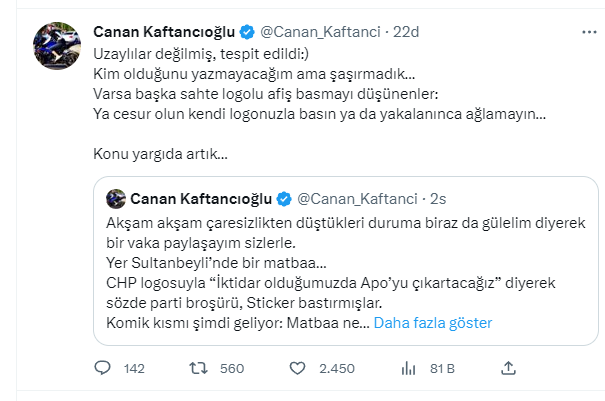Click the 2.450 like count

tap(337, 369)
